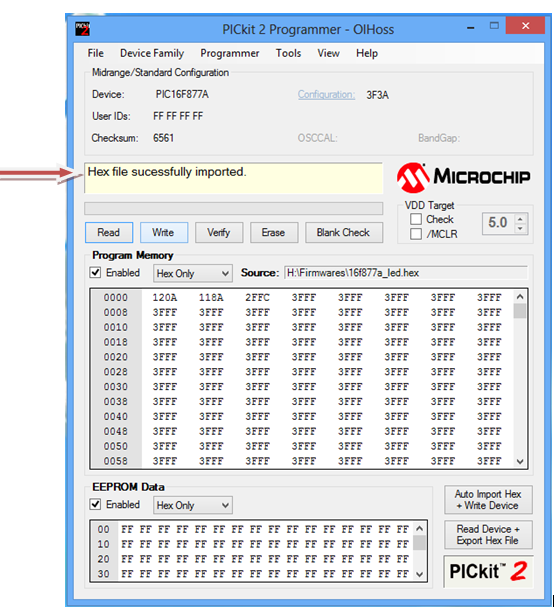Open the Programmer menu
This screenshot has width=554, height=608.
click(x=230, y=53)
